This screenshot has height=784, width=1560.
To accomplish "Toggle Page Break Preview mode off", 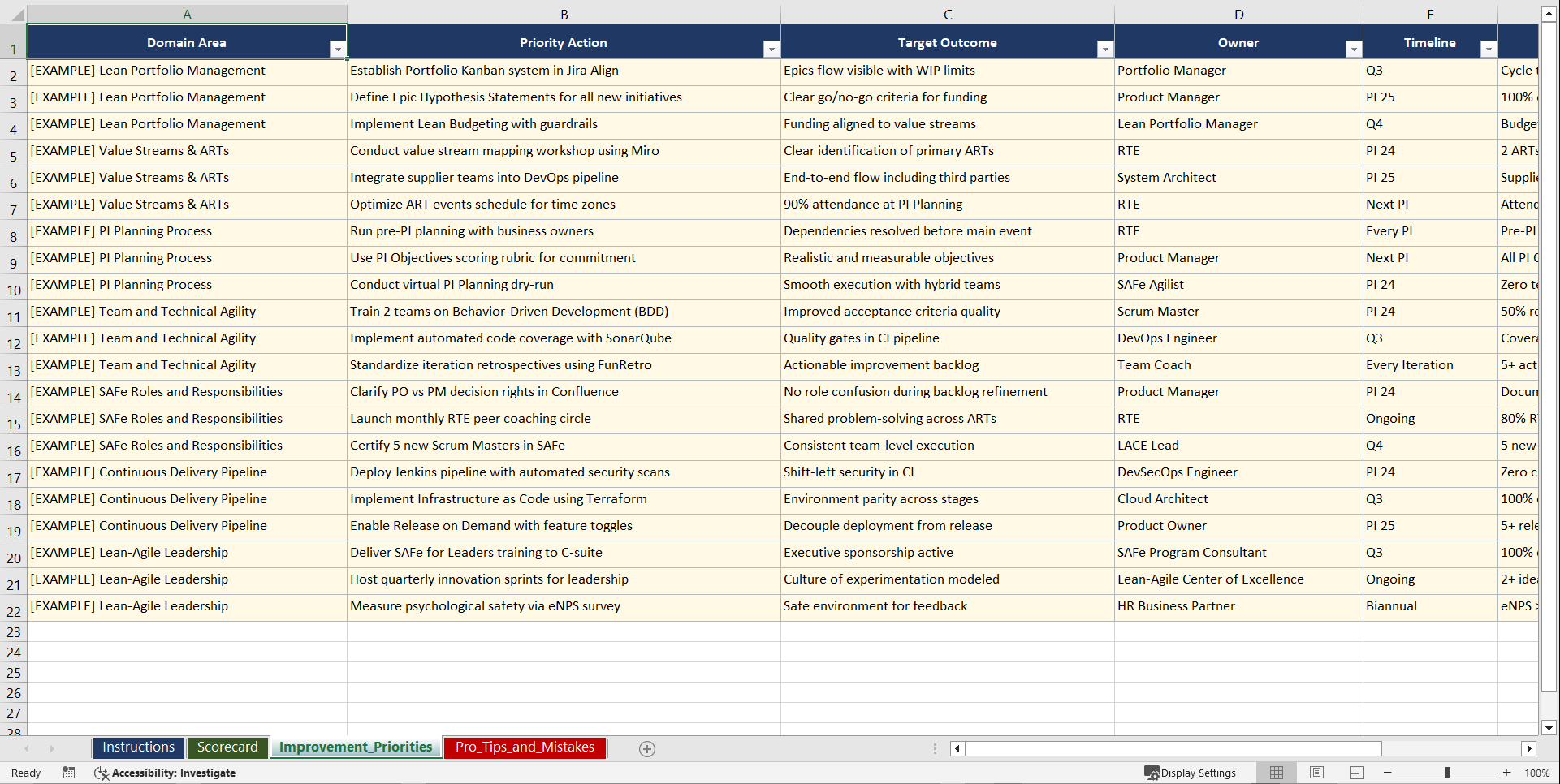I will pyautogui.click(x=1356, y=773).
